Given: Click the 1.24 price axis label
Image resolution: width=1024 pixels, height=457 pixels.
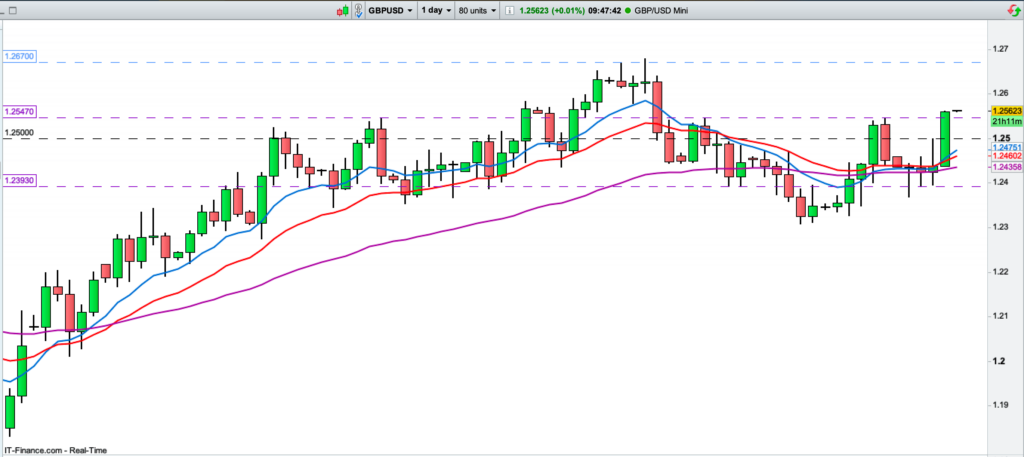Looking at the screenshot, I should point(1000,182).
